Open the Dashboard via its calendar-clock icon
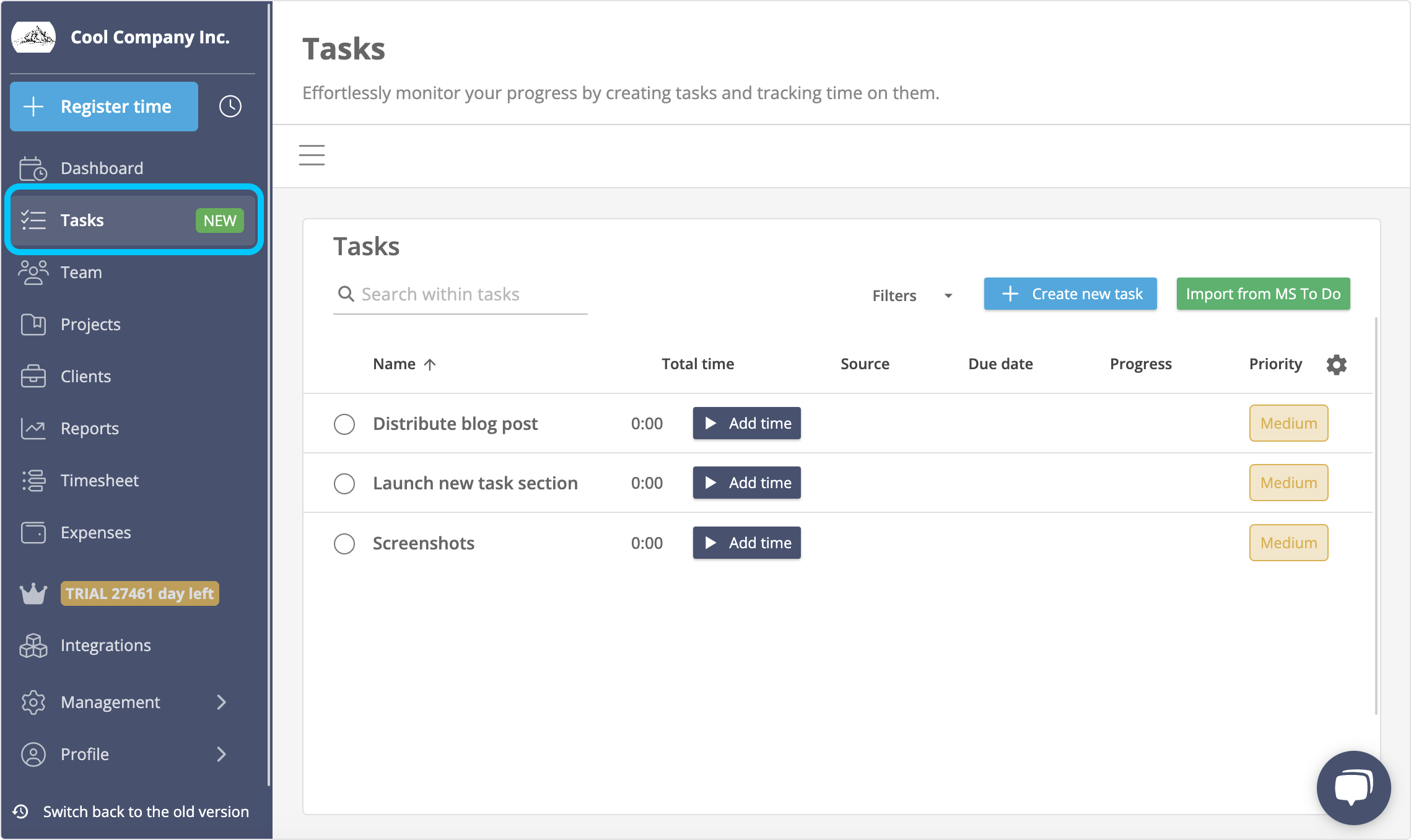The height and width of the screenshot is (840, 1411). pyautogui.click(x=34, y=167)
